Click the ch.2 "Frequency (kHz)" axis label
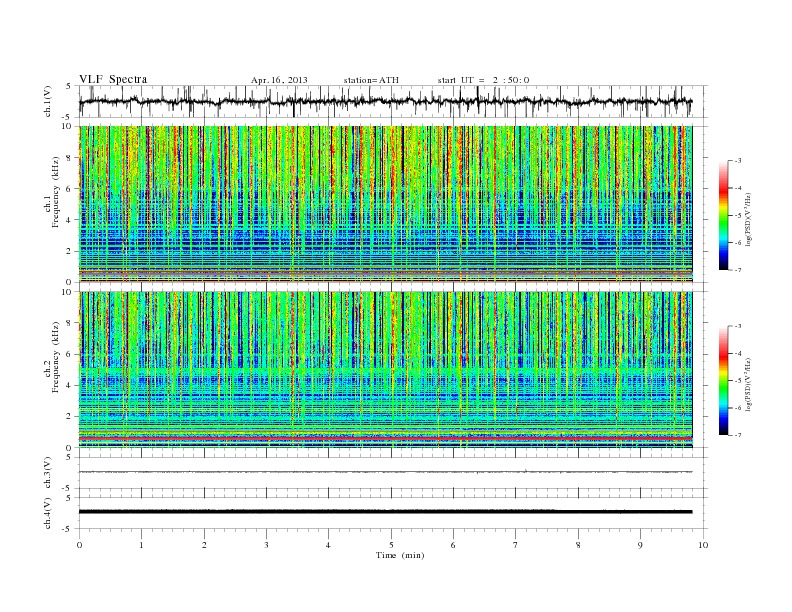The image size is (792, 612). tap(56, 356)
